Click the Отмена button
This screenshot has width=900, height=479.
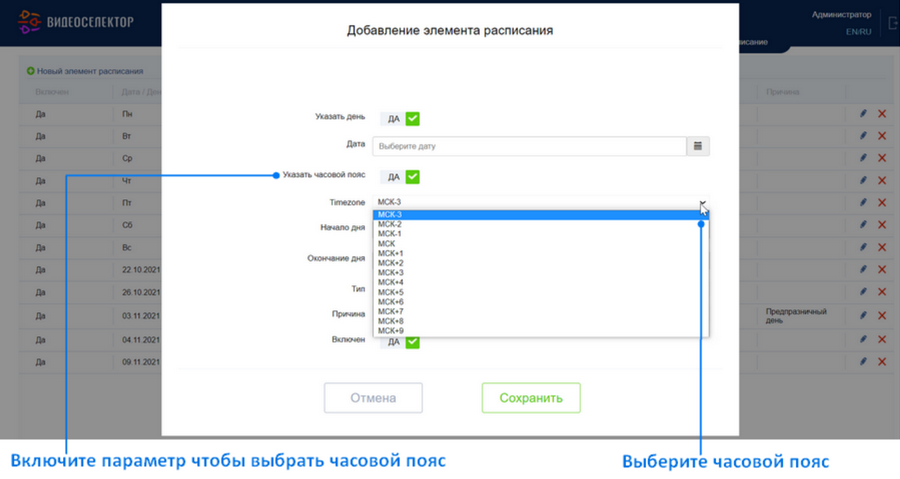pos(373,398)
